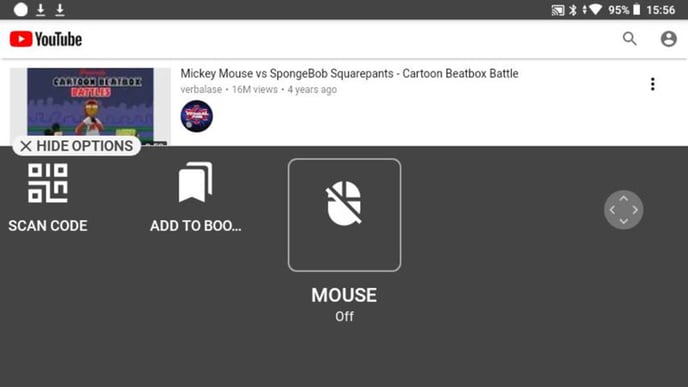Tap the Add to Bookmarks icon
This screenshot has width=688, height=387.
(195, 182)
